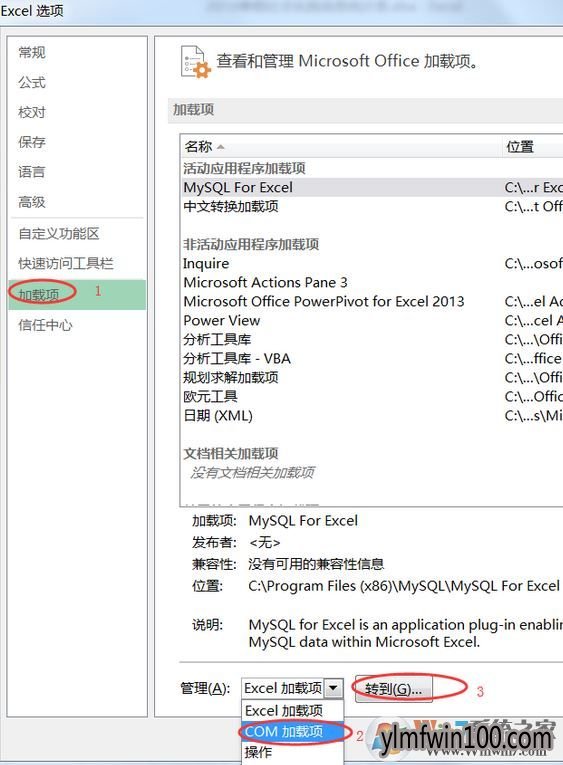The height and width of the screenshot is (765, 563).
Task: Switch to the 公式 options page
Action: [x=32, y=82]
